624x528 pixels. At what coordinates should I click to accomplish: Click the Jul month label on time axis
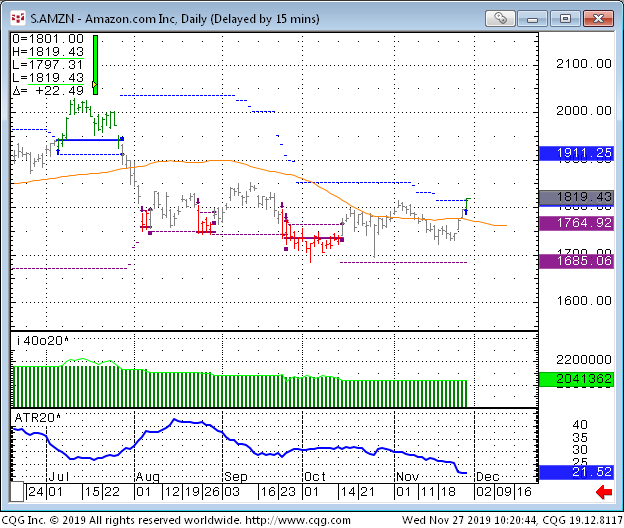[59, 477]
